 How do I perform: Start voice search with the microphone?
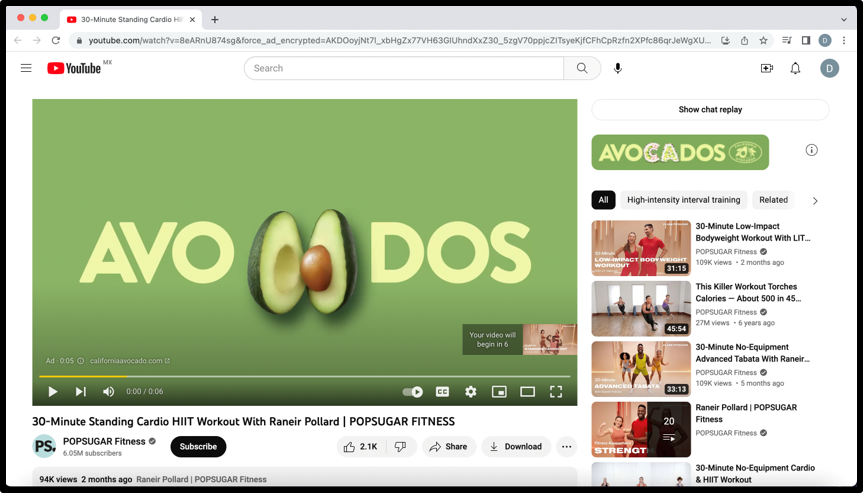pos(618,68)
